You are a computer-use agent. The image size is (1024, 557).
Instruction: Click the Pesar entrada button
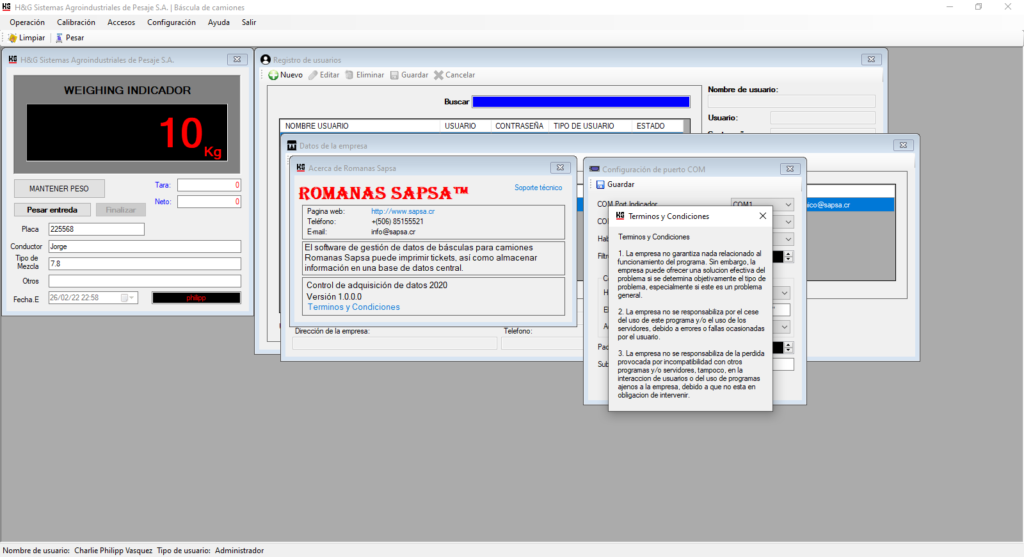tap(52, 210)
